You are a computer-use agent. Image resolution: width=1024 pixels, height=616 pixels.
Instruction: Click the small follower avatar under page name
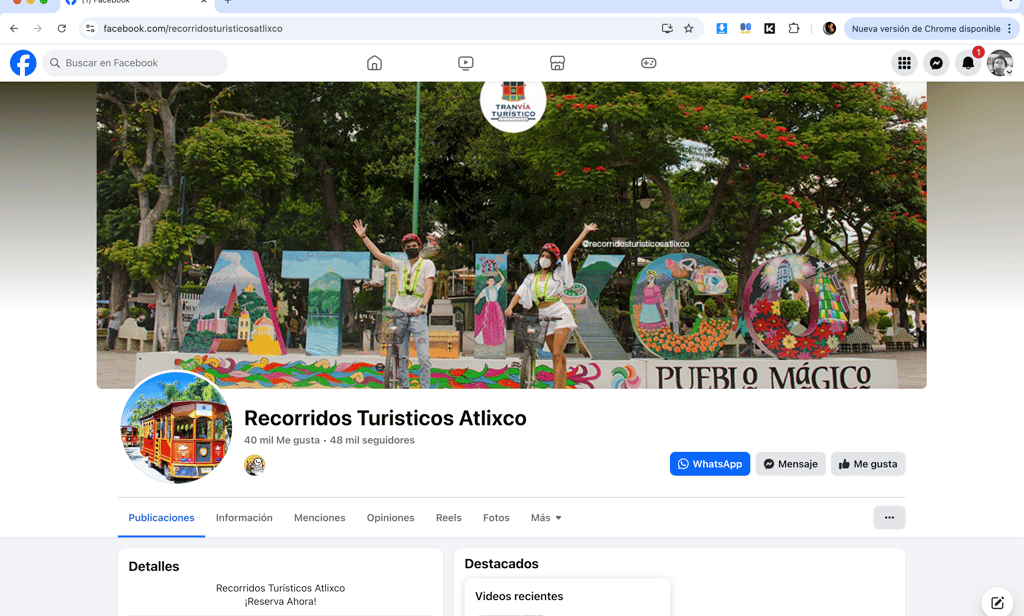[255, 465]
